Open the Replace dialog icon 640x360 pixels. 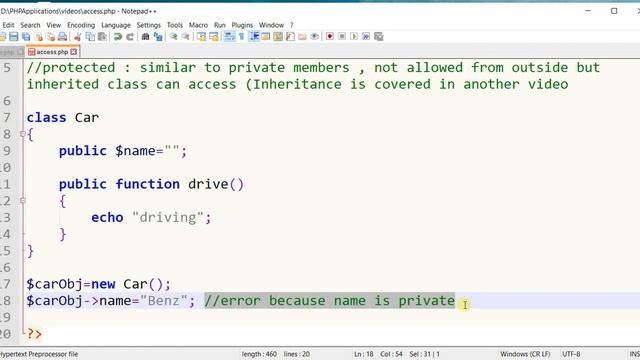158,37
